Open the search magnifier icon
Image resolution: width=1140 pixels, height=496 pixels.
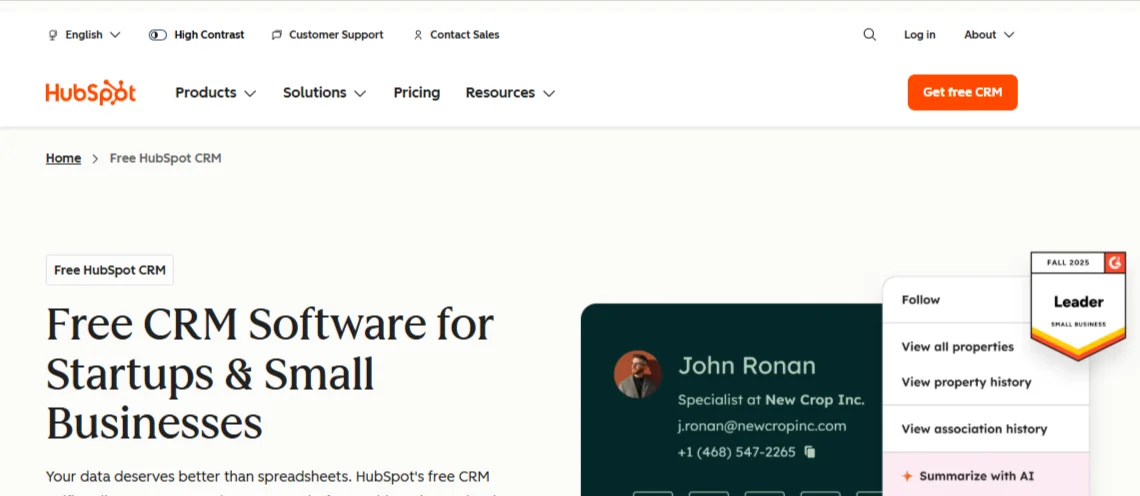(870, 34)
